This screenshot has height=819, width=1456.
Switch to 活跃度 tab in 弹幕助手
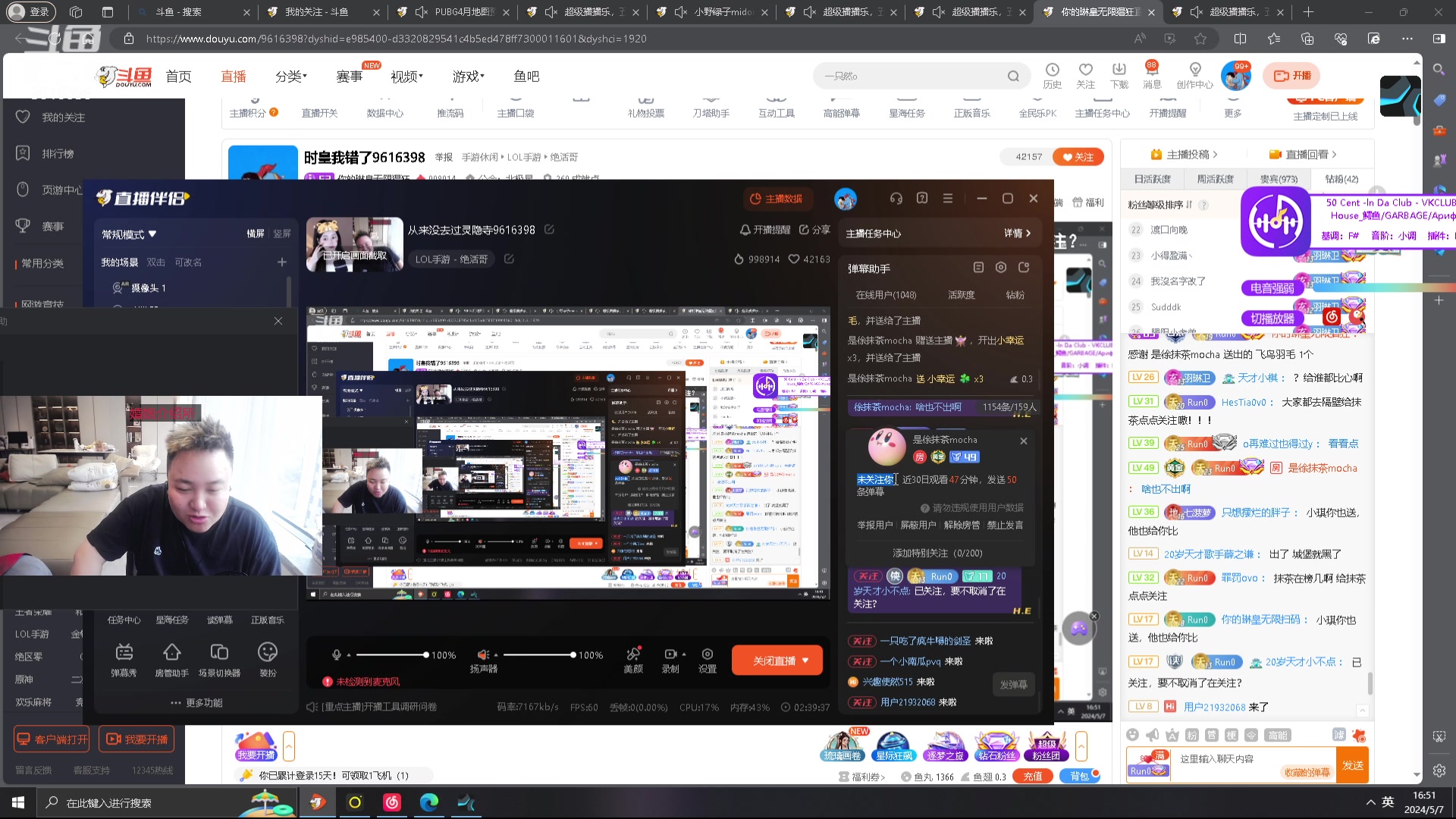[x=961, y=295]
